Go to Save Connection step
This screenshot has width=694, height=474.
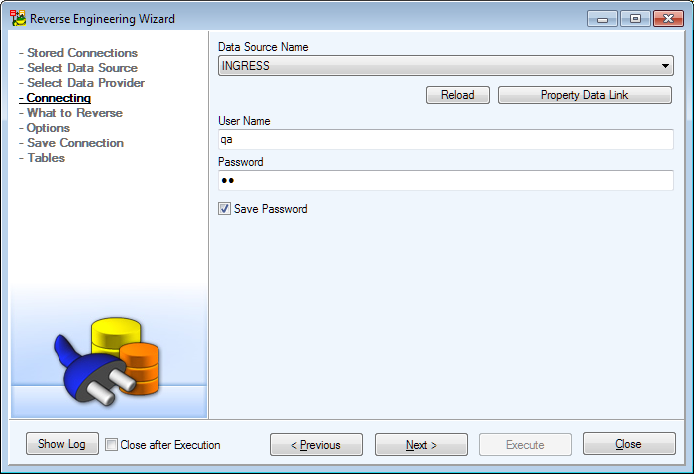[75, 143]
